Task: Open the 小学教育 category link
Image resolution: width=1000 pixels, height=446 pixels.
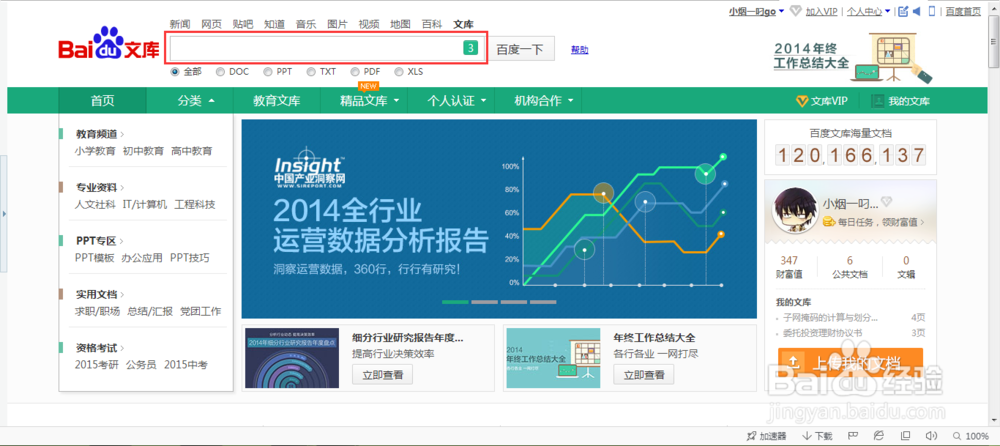Action: (95, 151)
